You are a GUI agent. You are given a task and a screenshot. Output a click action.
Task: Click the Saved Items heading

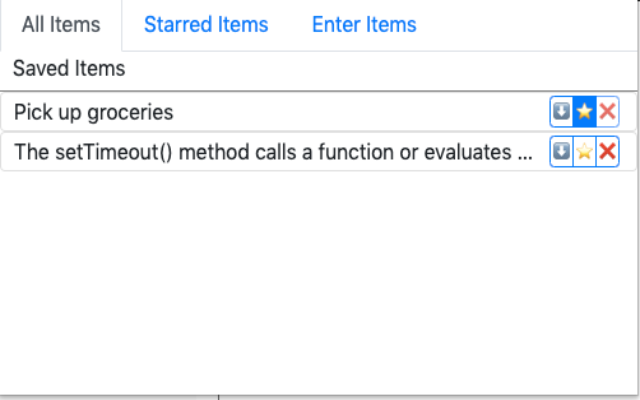pos(69,68)
